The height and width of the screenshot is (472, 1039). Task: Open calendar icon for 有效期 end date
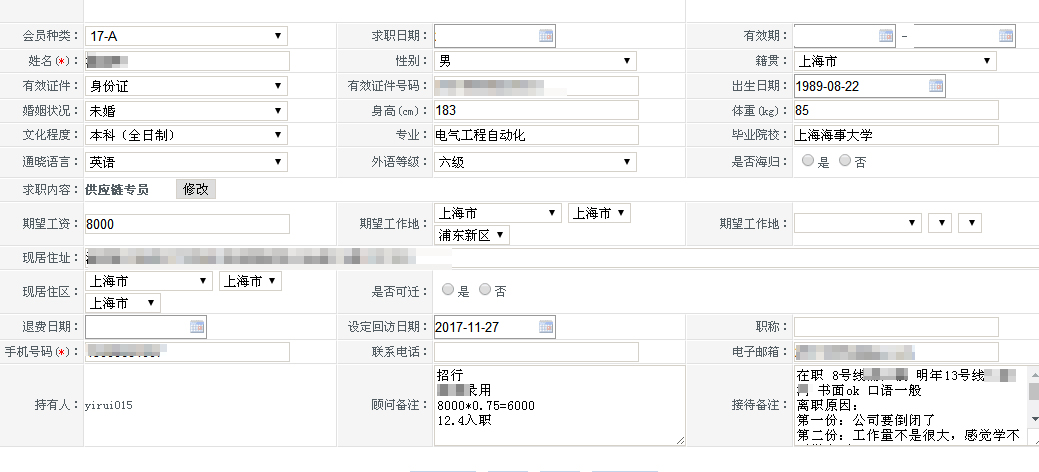tap(1006, 36)
